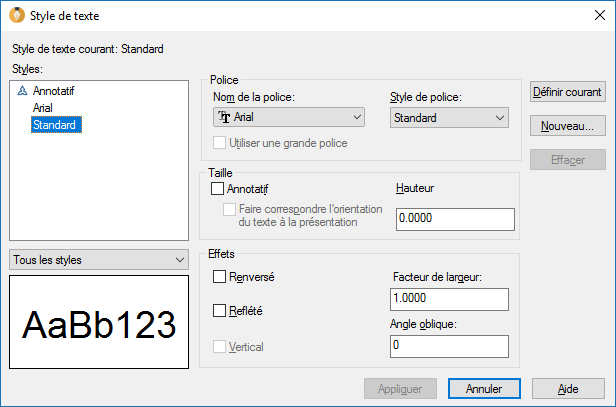This screenshot has height=407, width=616.
Task: Check the Reflété option
Action: click(220, 311)
